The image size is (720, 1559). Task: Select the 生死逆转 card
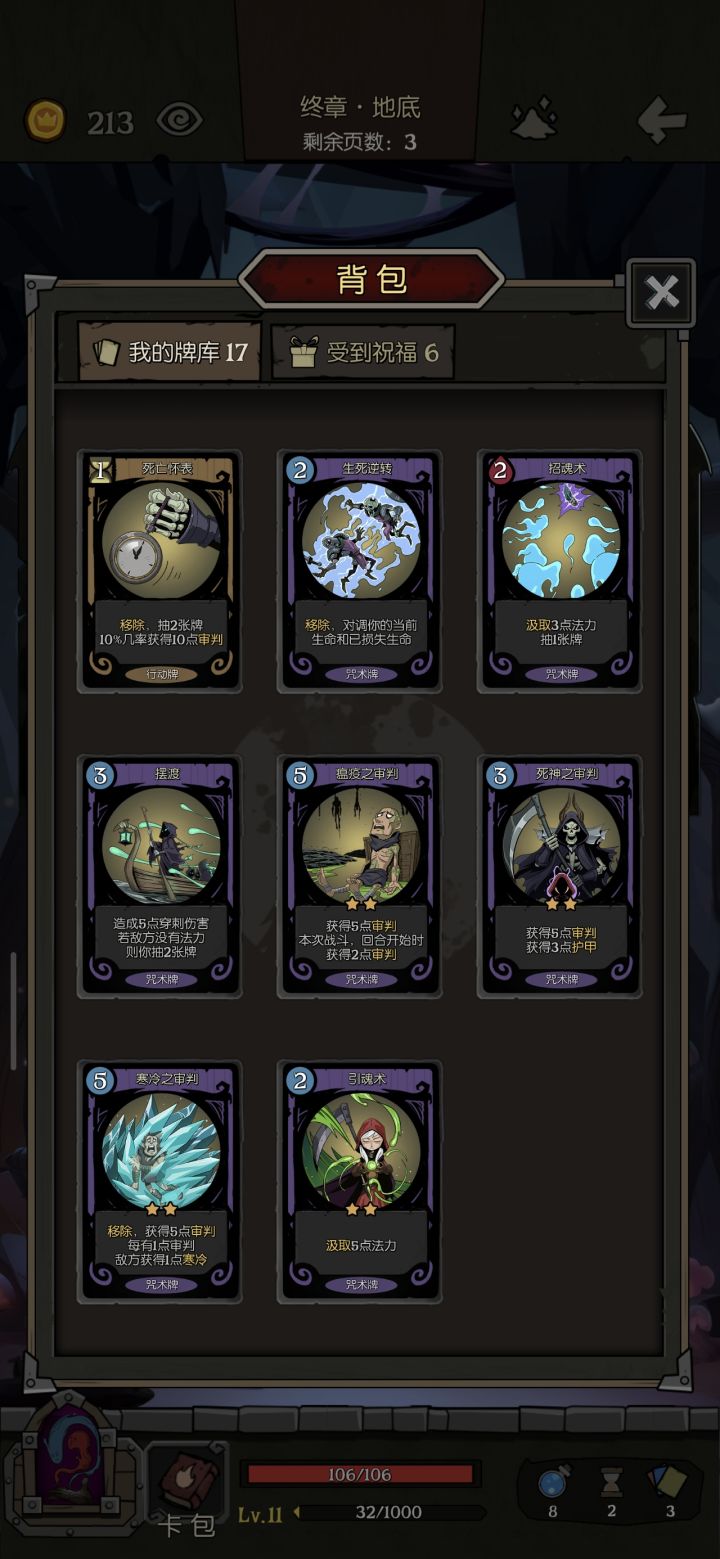[360, 571]
